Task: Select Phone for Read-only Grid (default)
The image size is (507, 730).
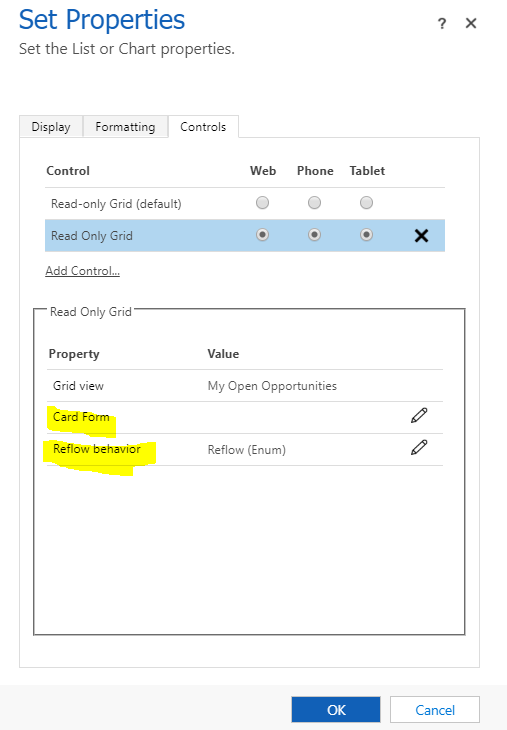Action: click(x=315, y=203)
